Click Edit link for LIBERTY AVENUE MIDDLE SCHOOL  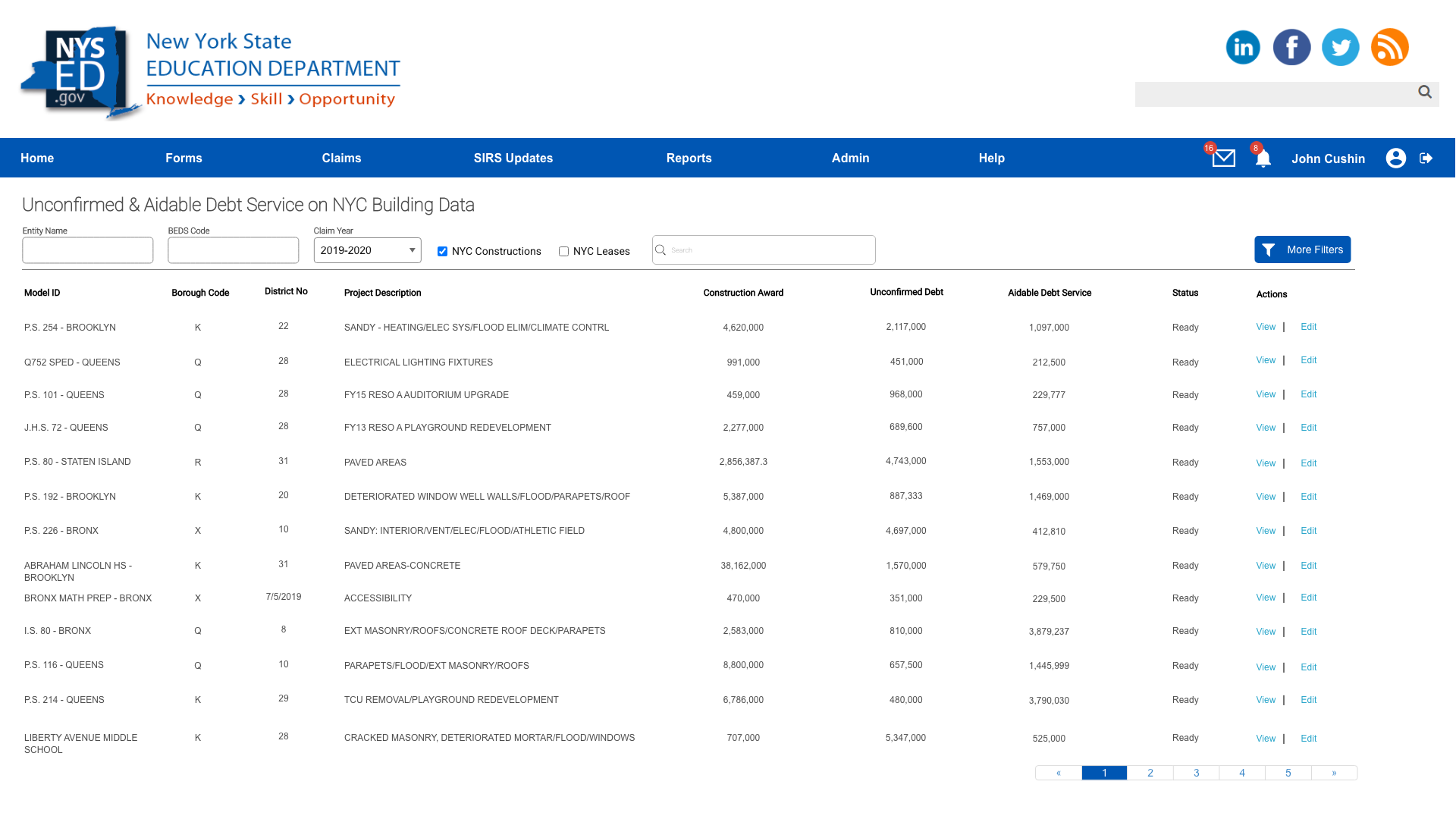(x=1308, y=739)
